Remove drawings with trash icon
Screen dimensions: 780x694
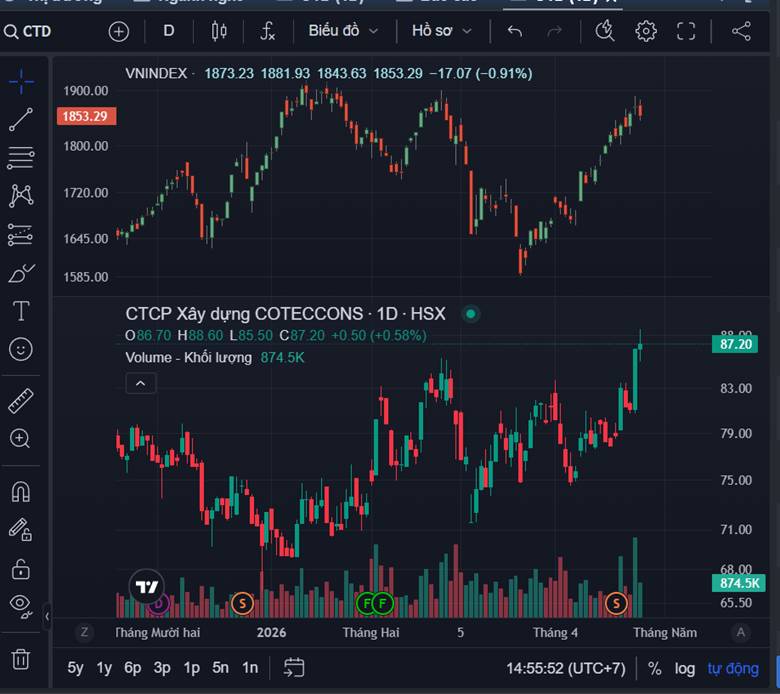click(x=21, y=659)
